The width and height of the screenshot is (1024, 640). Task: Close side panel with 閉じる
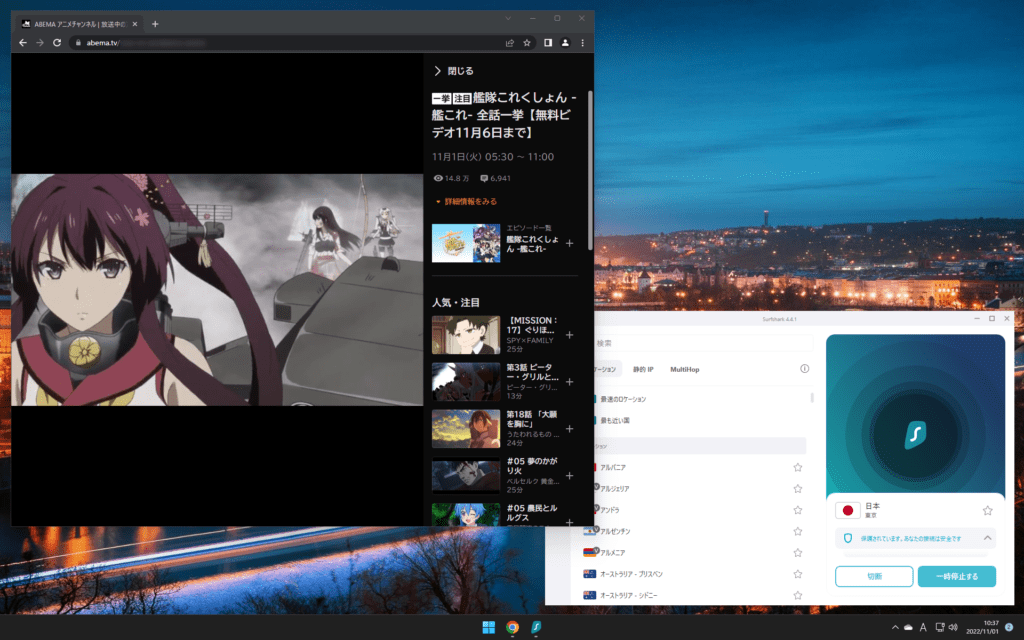pos(453,71)
